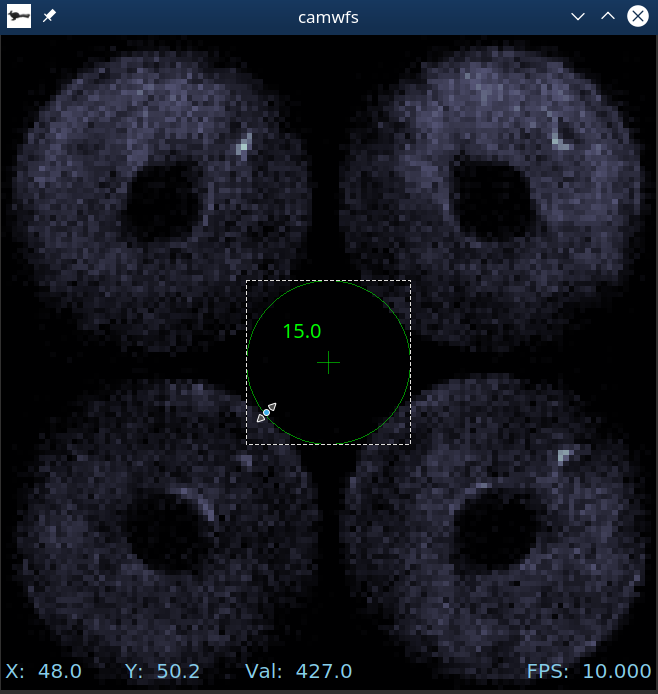Click the green 15.0 radius label
This screenshot has width=658, height=694.
coord(302,331)
